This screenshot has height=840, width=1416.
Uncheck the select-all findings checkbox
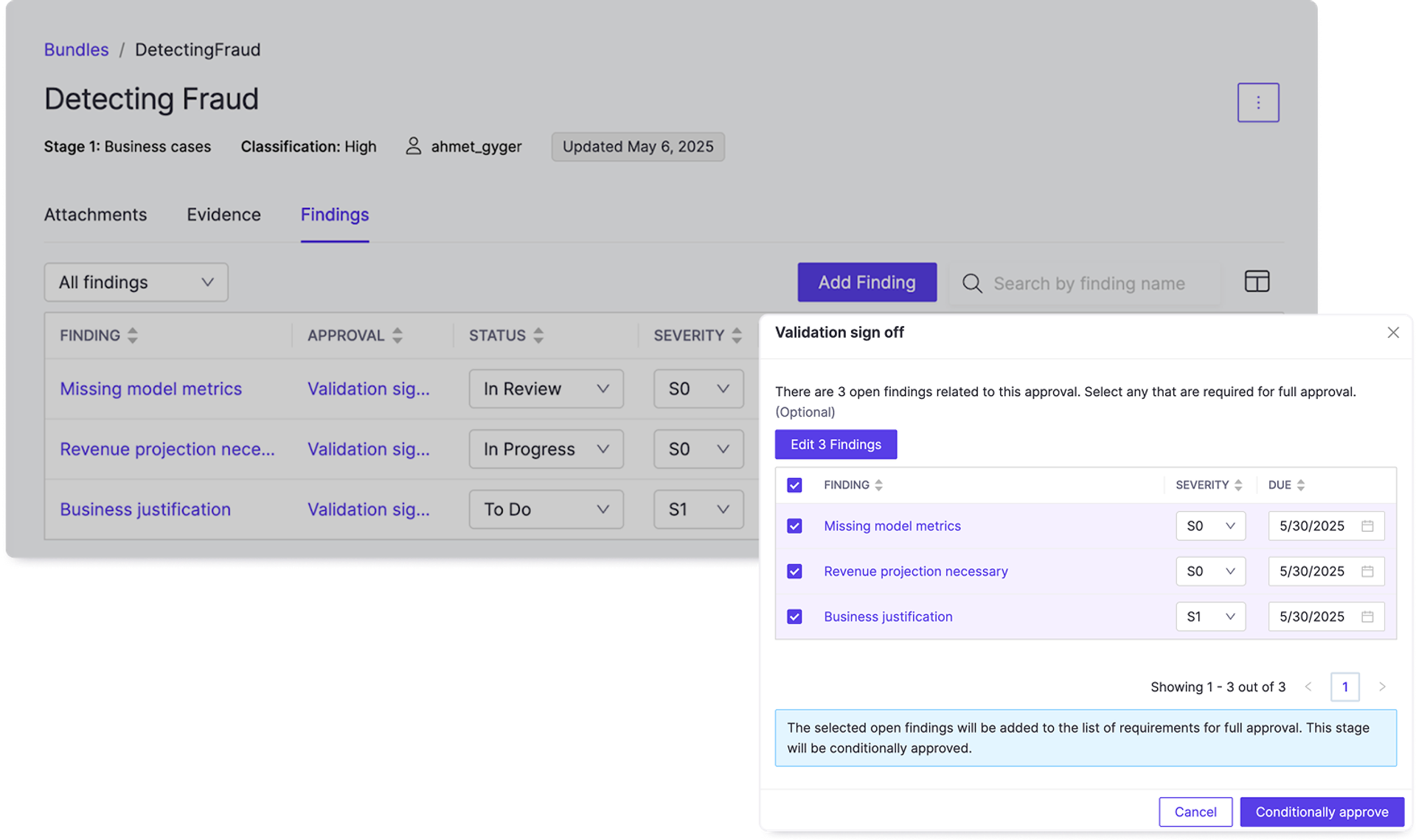click(x=794, y=485)
